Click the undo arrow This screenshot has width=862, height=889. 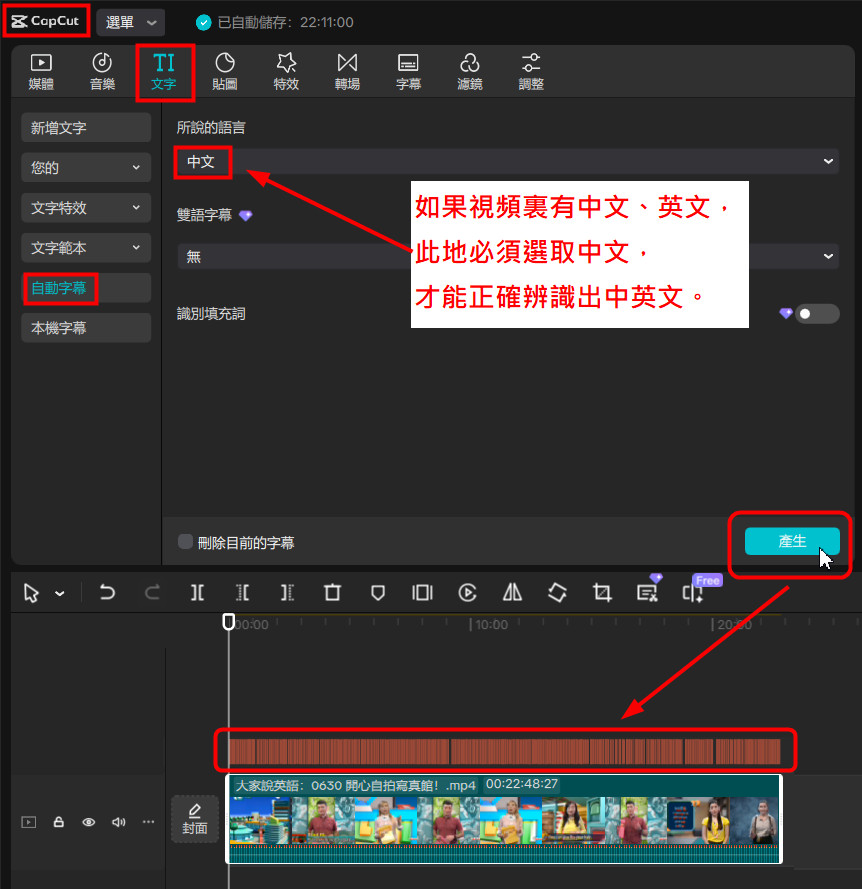click(x=107, y=593)
